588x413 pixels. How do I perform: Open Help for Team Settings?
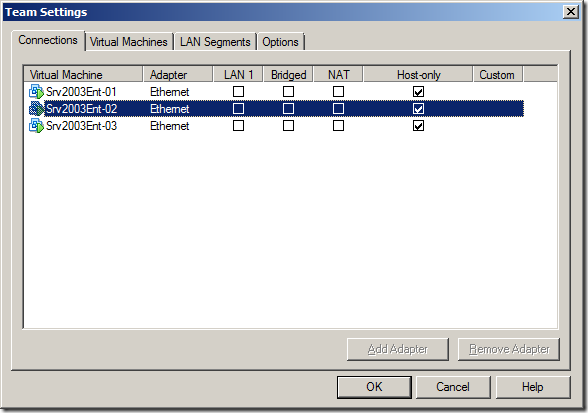pyautogui.click(x=533, y=387)
